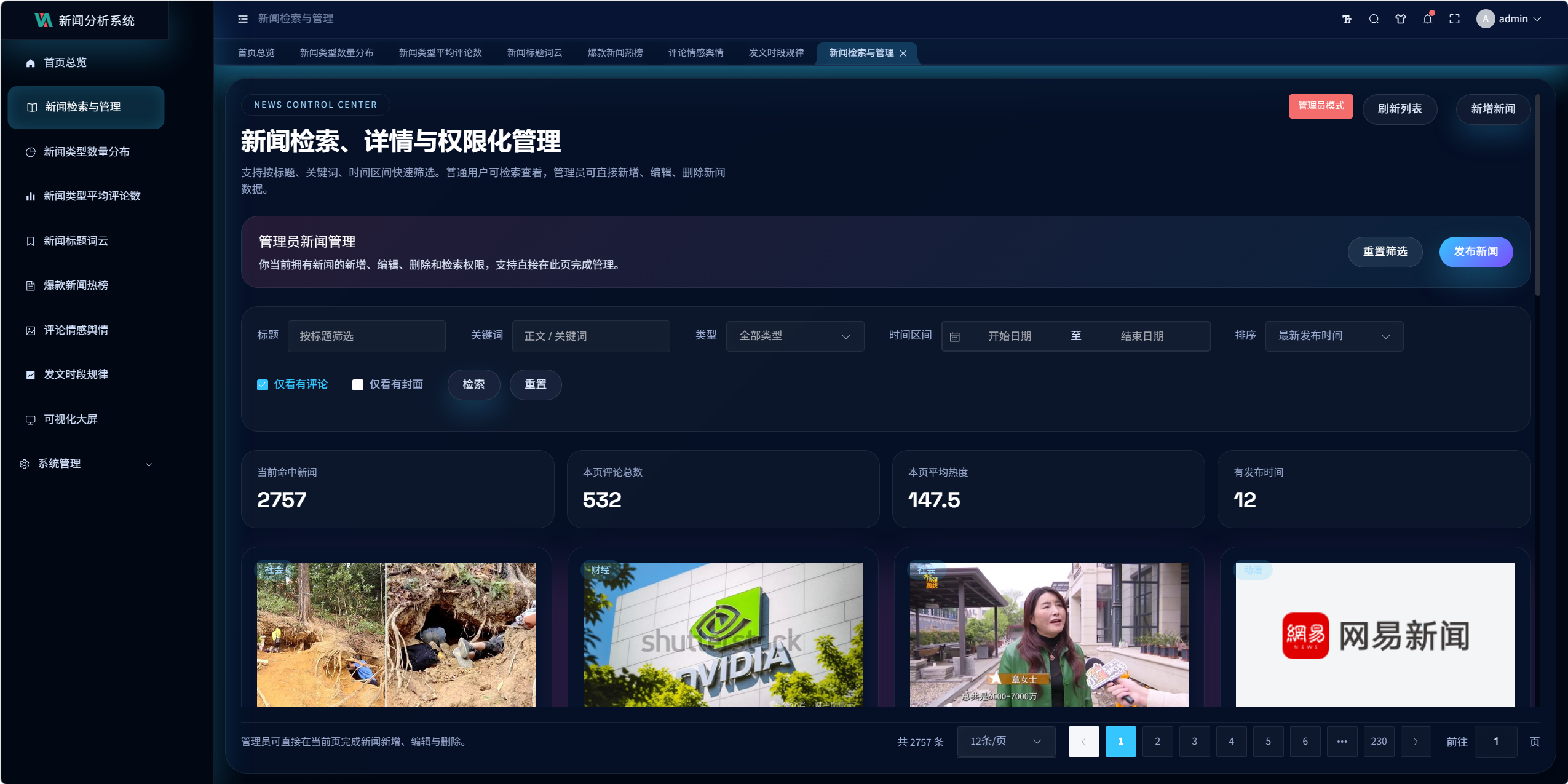The height and width of the screenshot is (784, 1568).
Task: Open the theme shirt icon
Action: [x=1401, y=19]
